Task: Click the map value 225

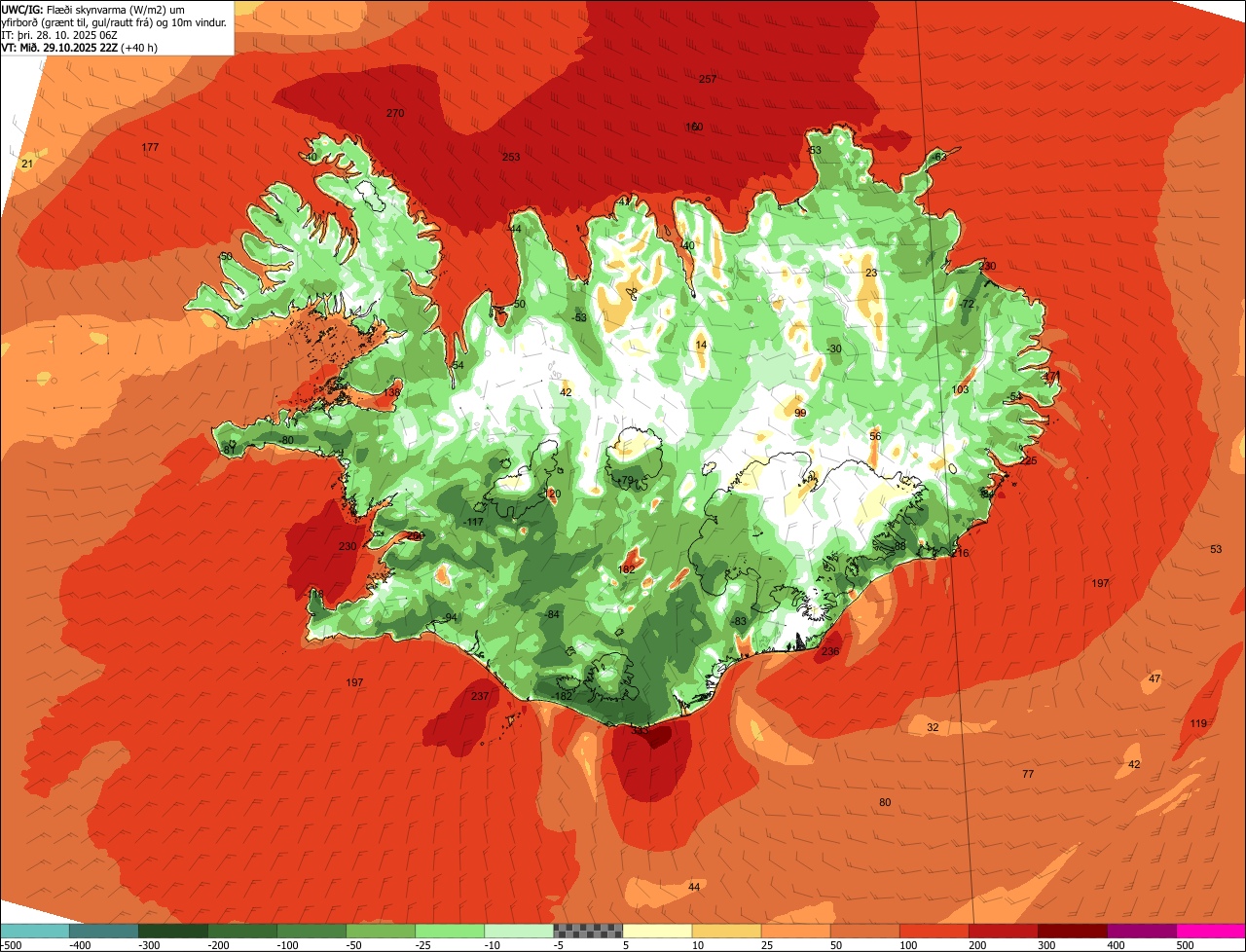Action: pyautogui.click(x=1028, y=460)
